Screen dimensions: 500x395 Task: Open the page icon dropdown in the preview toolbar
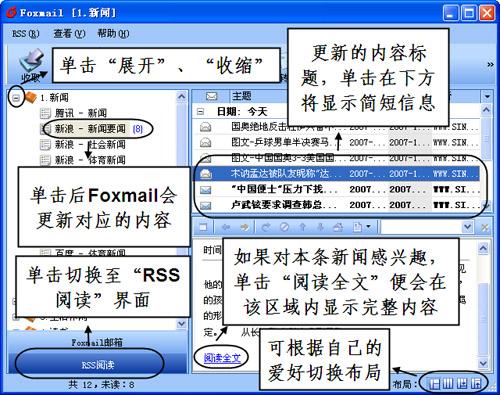(368, 227)
